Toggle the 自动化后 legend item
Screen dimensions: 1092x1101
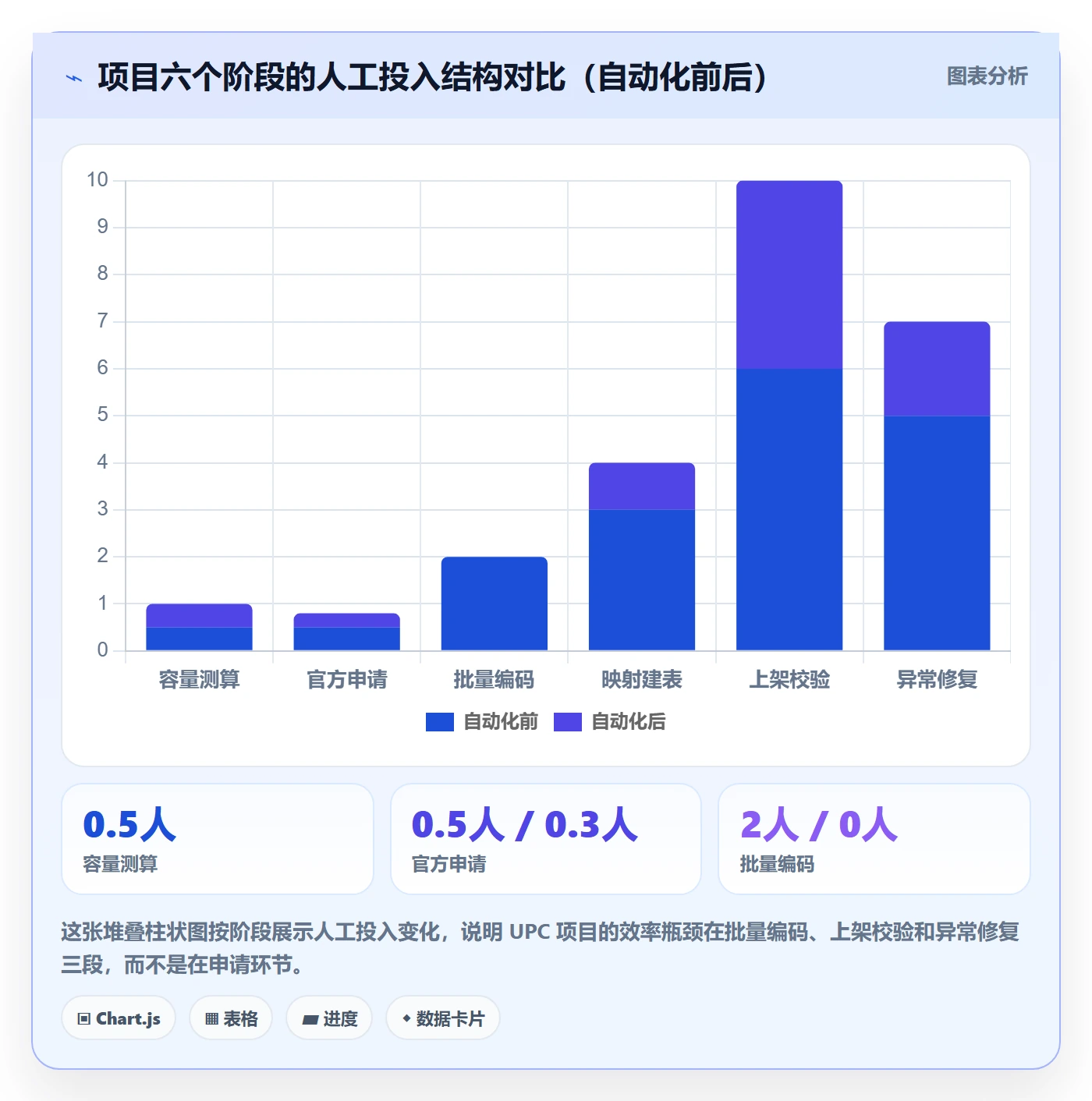[610, 722]
